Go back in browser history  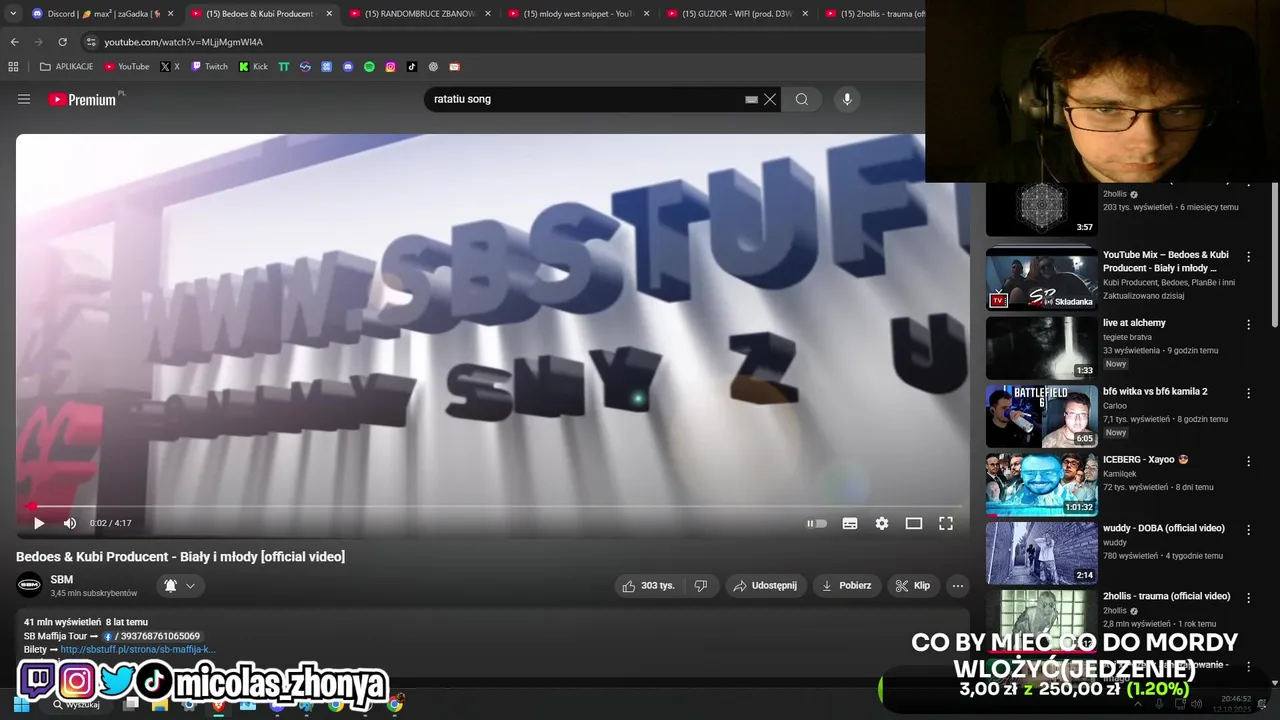pos(14,42)
